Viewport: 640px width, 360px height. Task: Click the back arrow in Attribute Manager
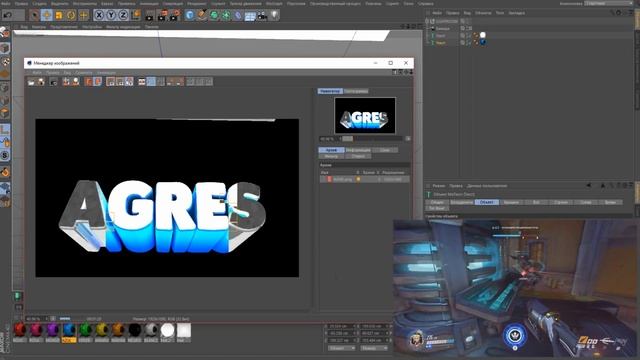pyautogui.click(x=588, y=186)
